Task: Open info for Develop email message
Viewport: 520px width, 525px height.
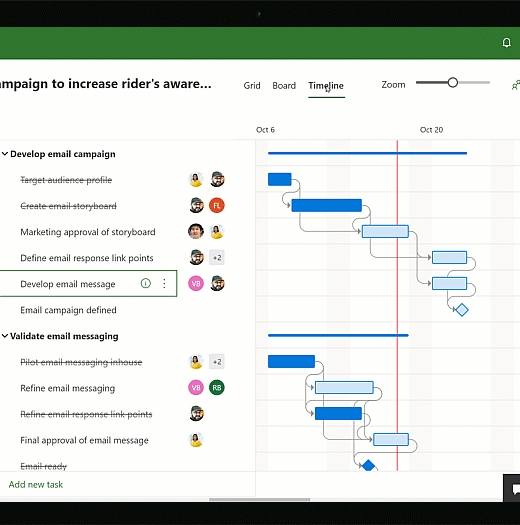Action: (146, 284)
